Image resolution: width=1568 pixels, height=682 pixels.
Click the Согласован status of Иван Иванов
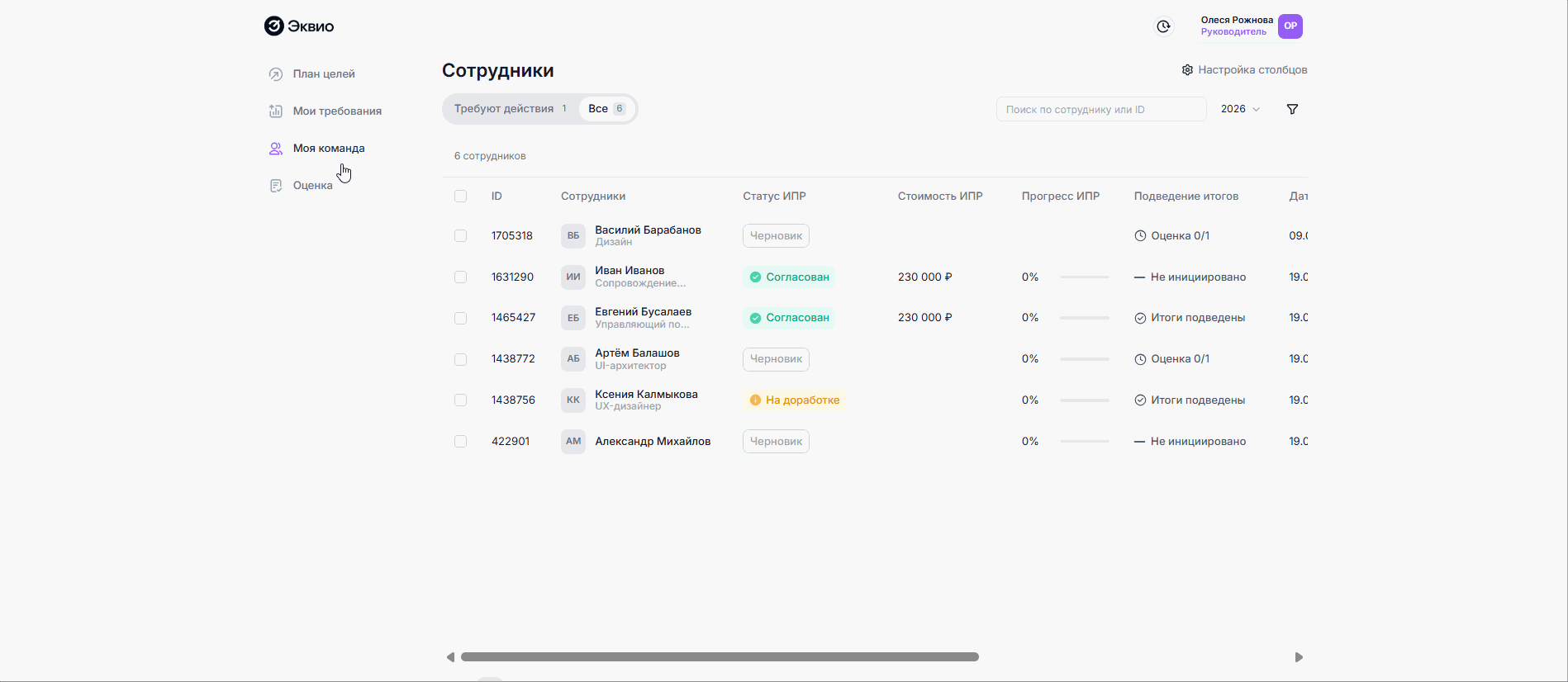click(789, 277)
